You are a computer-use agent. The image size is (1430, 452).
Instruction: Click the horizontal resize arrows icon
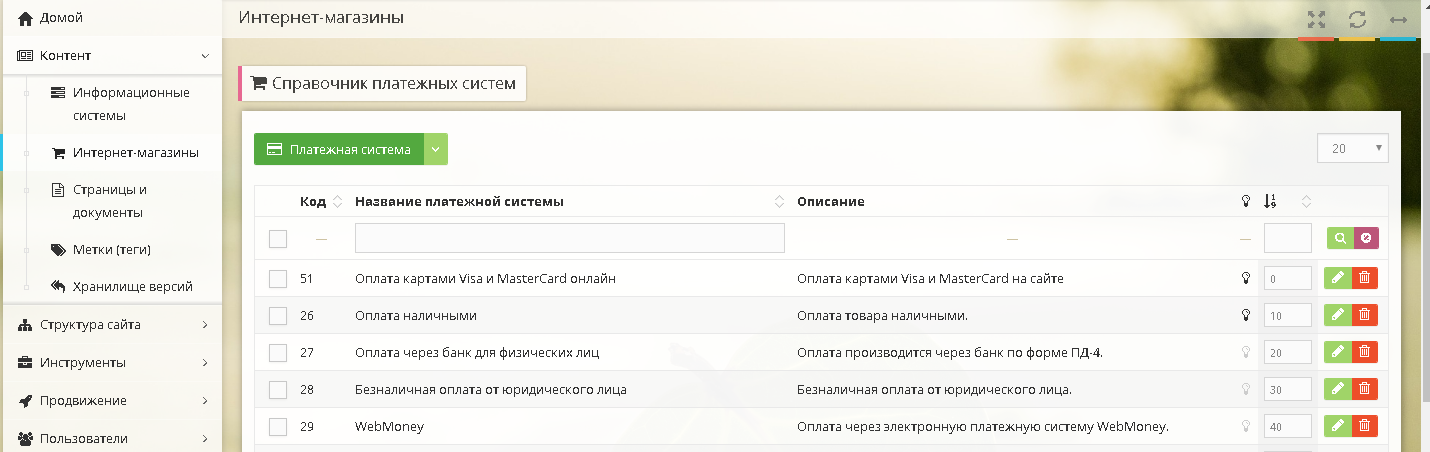1398,19
